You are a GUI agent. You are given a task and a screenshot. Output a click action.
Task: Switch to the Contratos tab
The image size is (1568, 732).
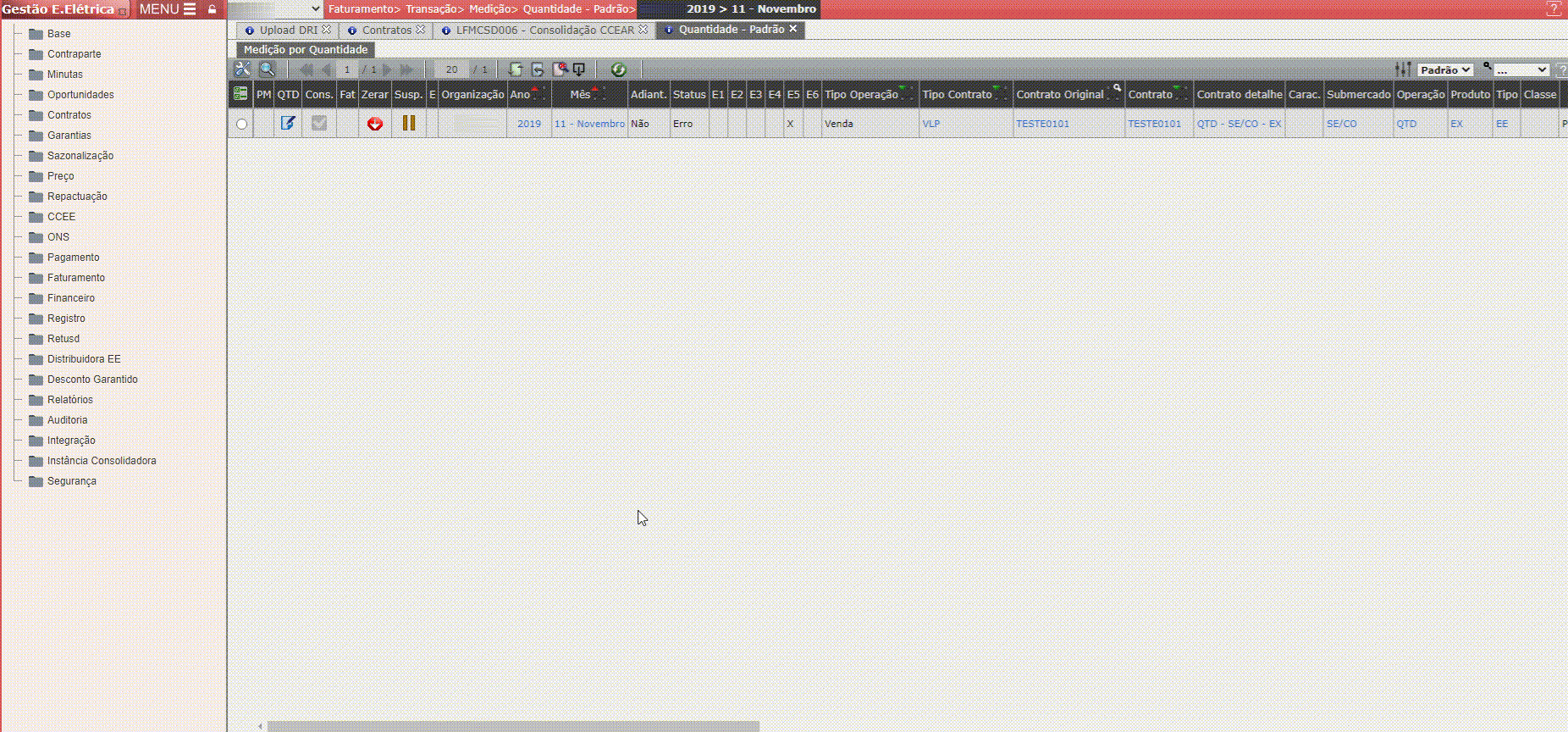[386, 30]
